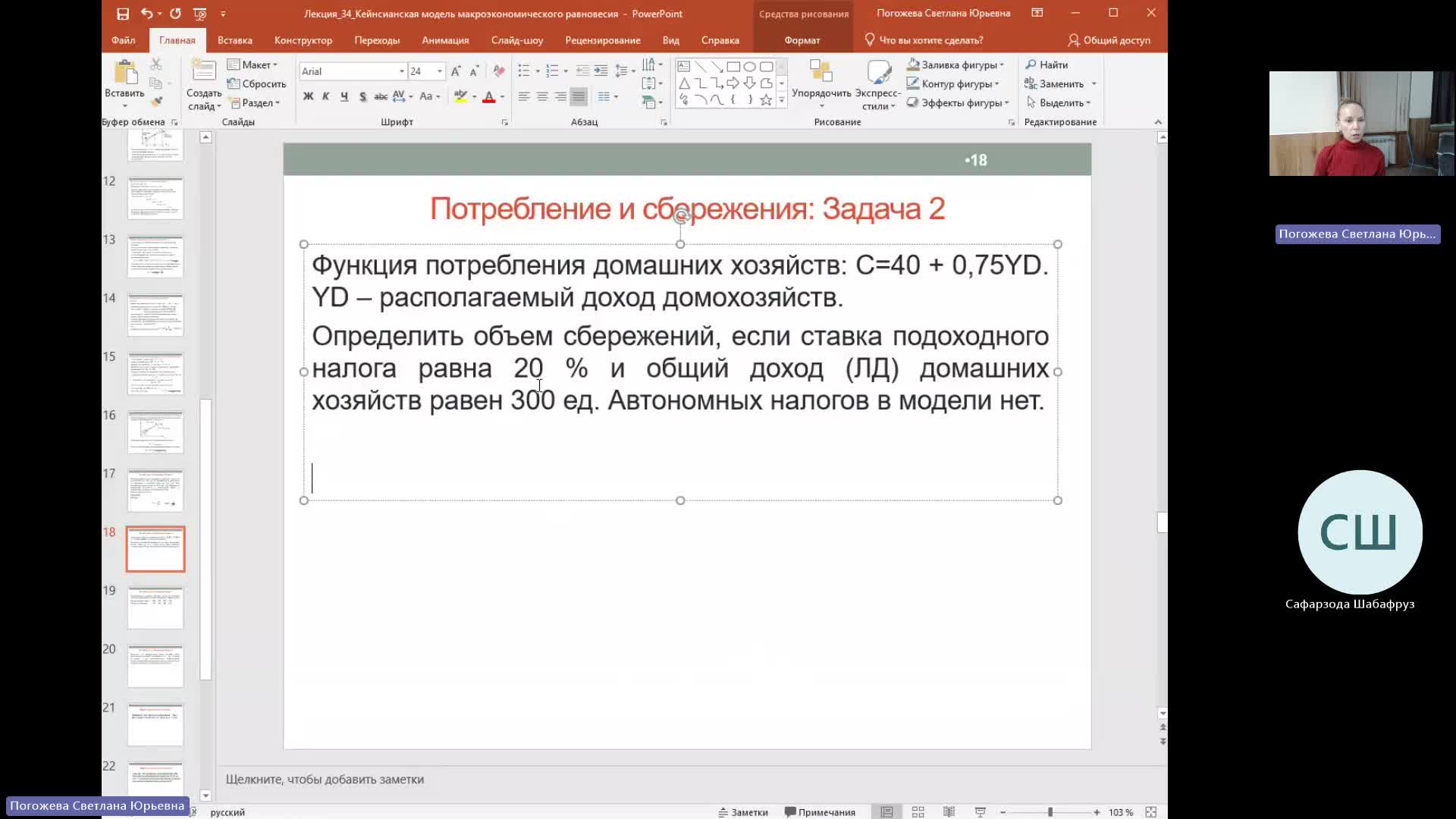This screenshot has height=819, width=1456.
Task: Open the Файл menu tab
Action: click(x=123, y=40)
